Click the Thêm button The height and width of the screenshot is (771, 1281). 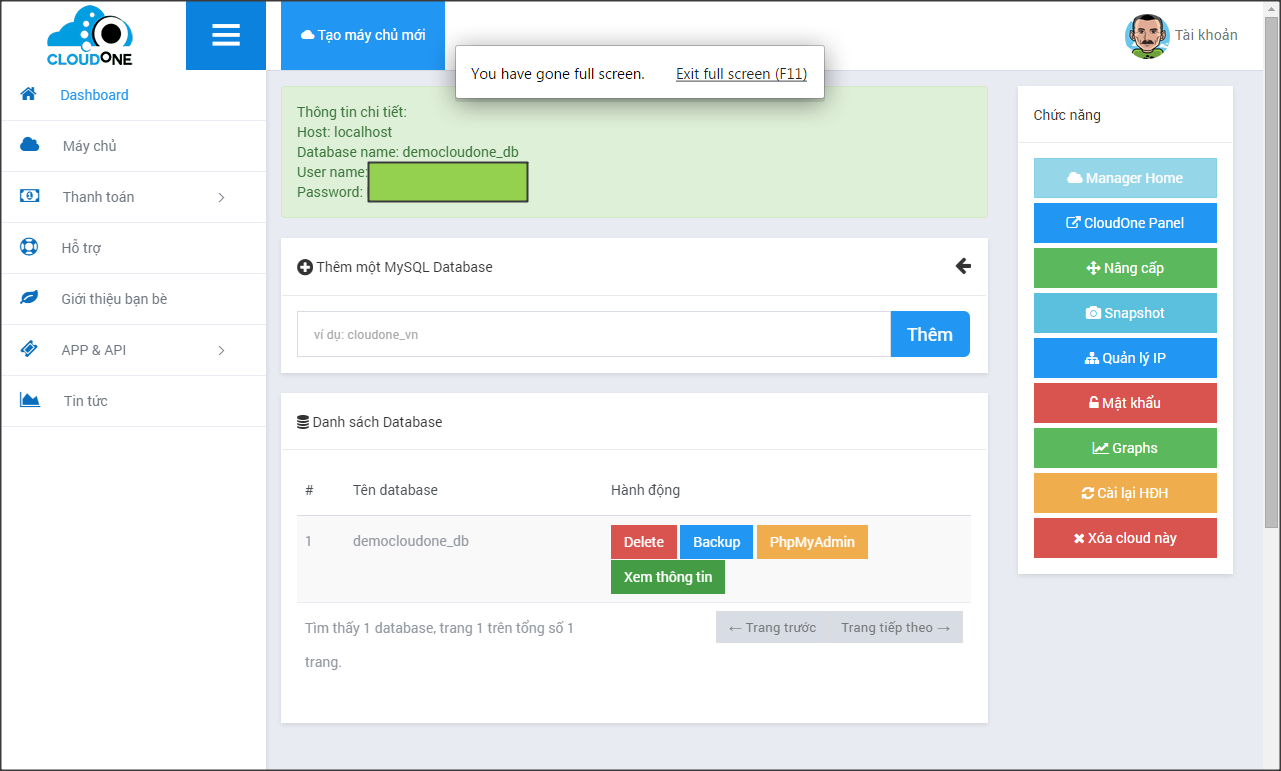point(929,334)
